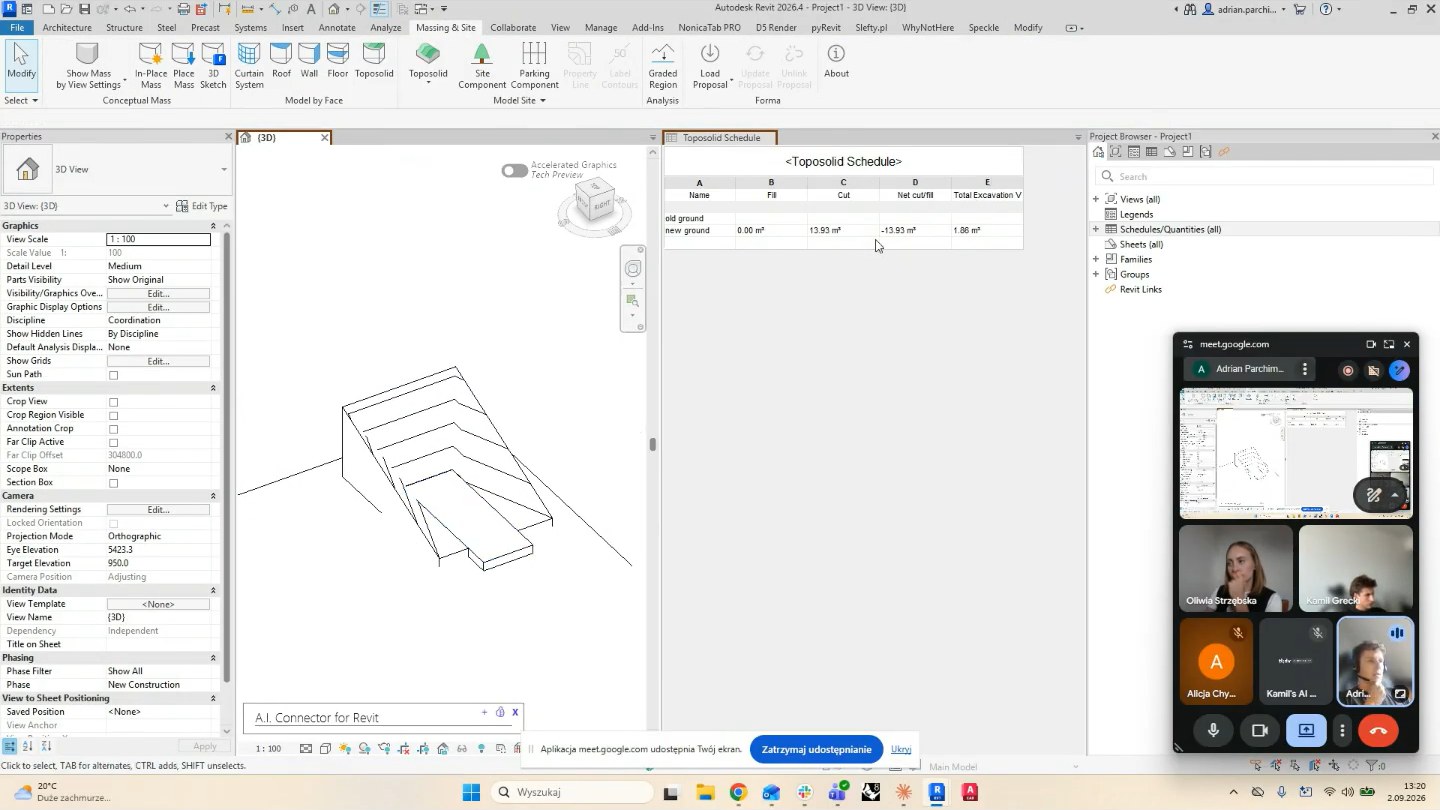Select the Site Component tool
This screenshot has height=810, width=1440.
point(482,66)
